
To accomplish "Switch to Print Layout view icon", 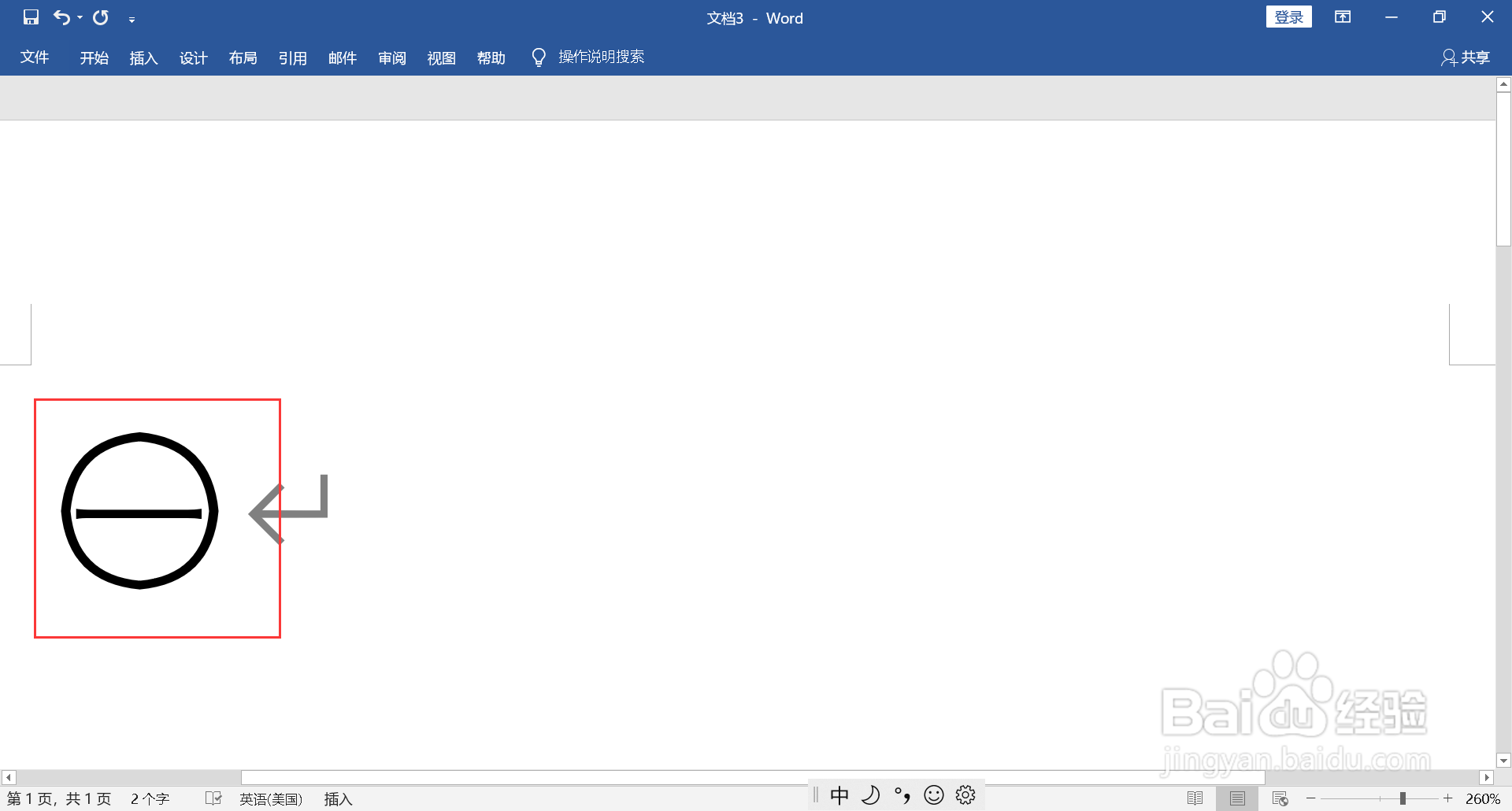I will (x=1237, y=798).
